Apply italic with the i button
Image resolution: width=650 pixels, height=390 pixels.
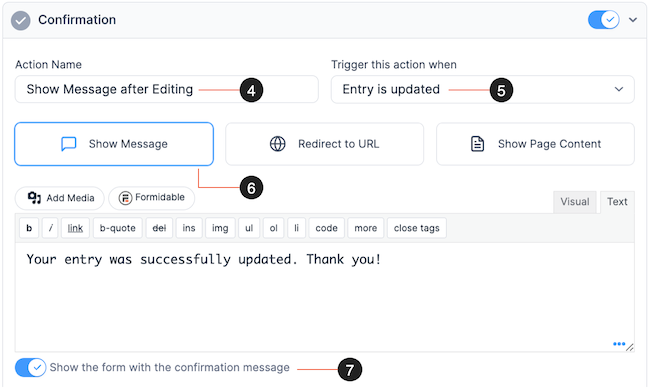[50, 228]
